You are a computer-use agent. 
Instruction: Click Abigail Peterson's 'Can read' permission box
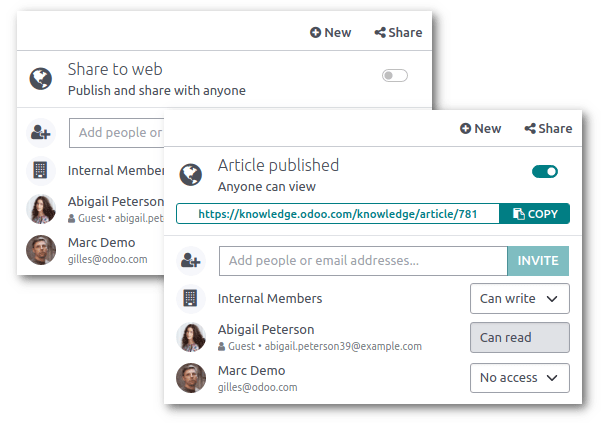(x=519, y=337)
